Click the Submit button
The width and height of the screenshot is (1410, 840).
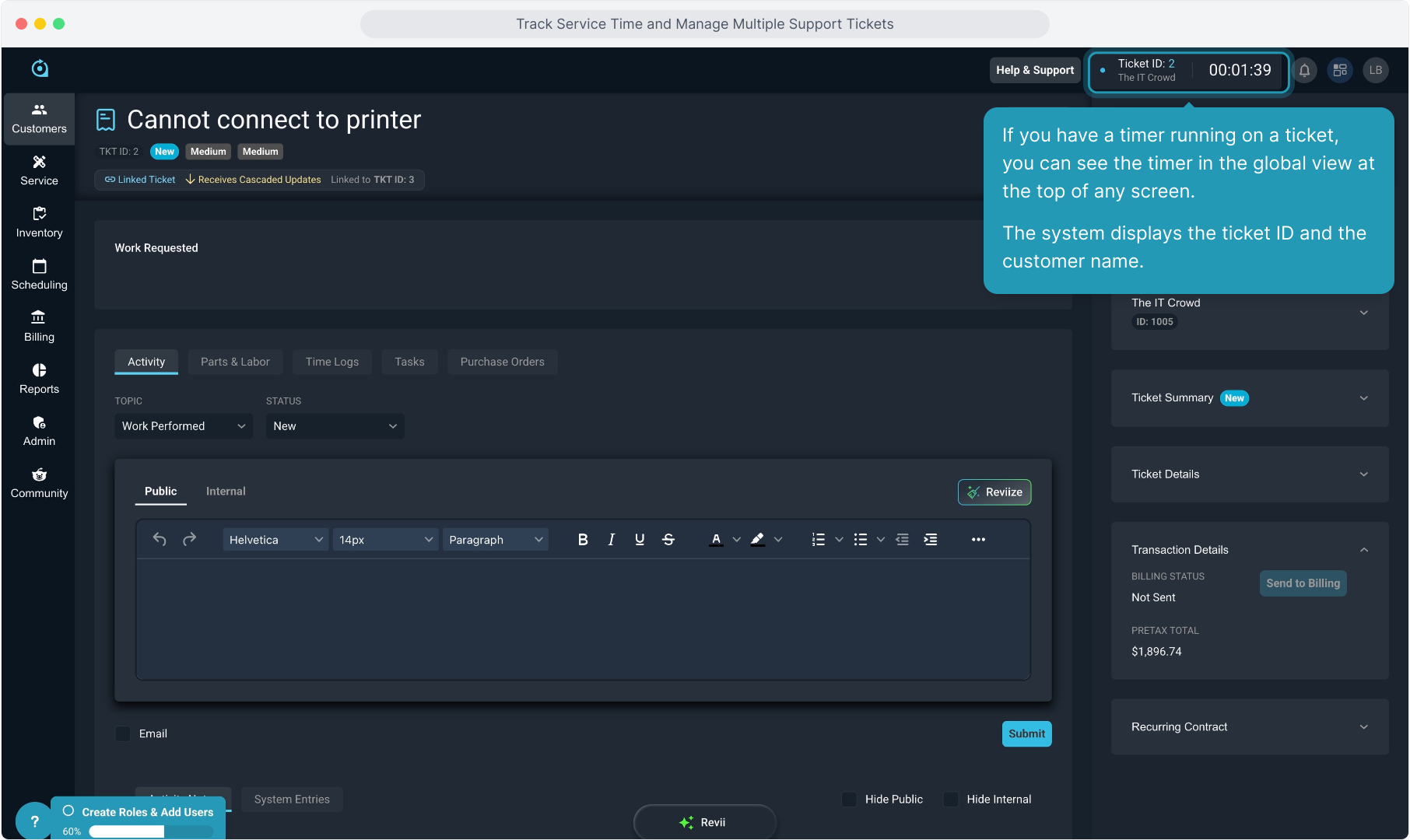pyautogui.click(x=1026, y=733)
